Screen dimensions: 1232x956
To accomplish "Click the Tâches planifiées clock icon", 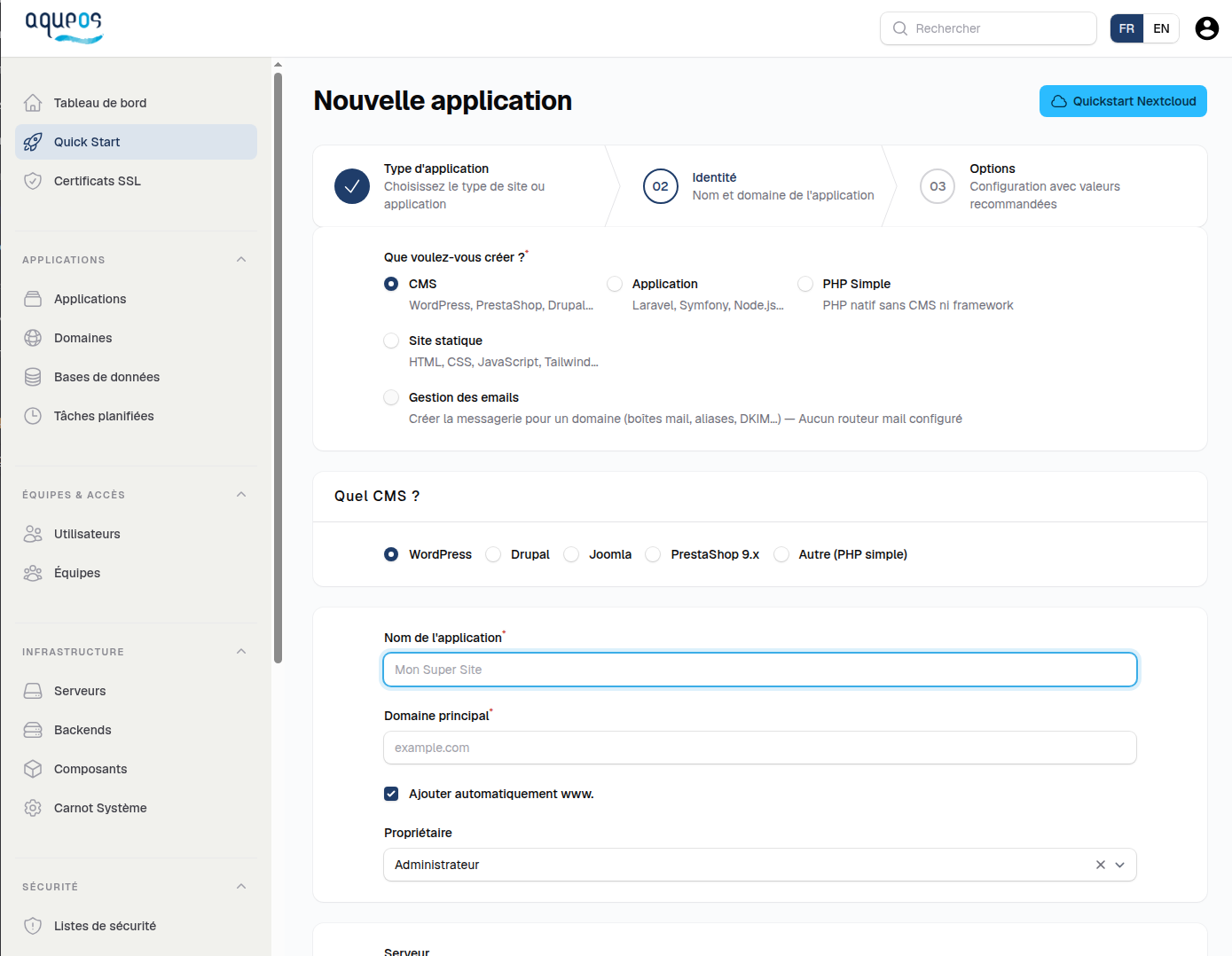I will (33, 416).
